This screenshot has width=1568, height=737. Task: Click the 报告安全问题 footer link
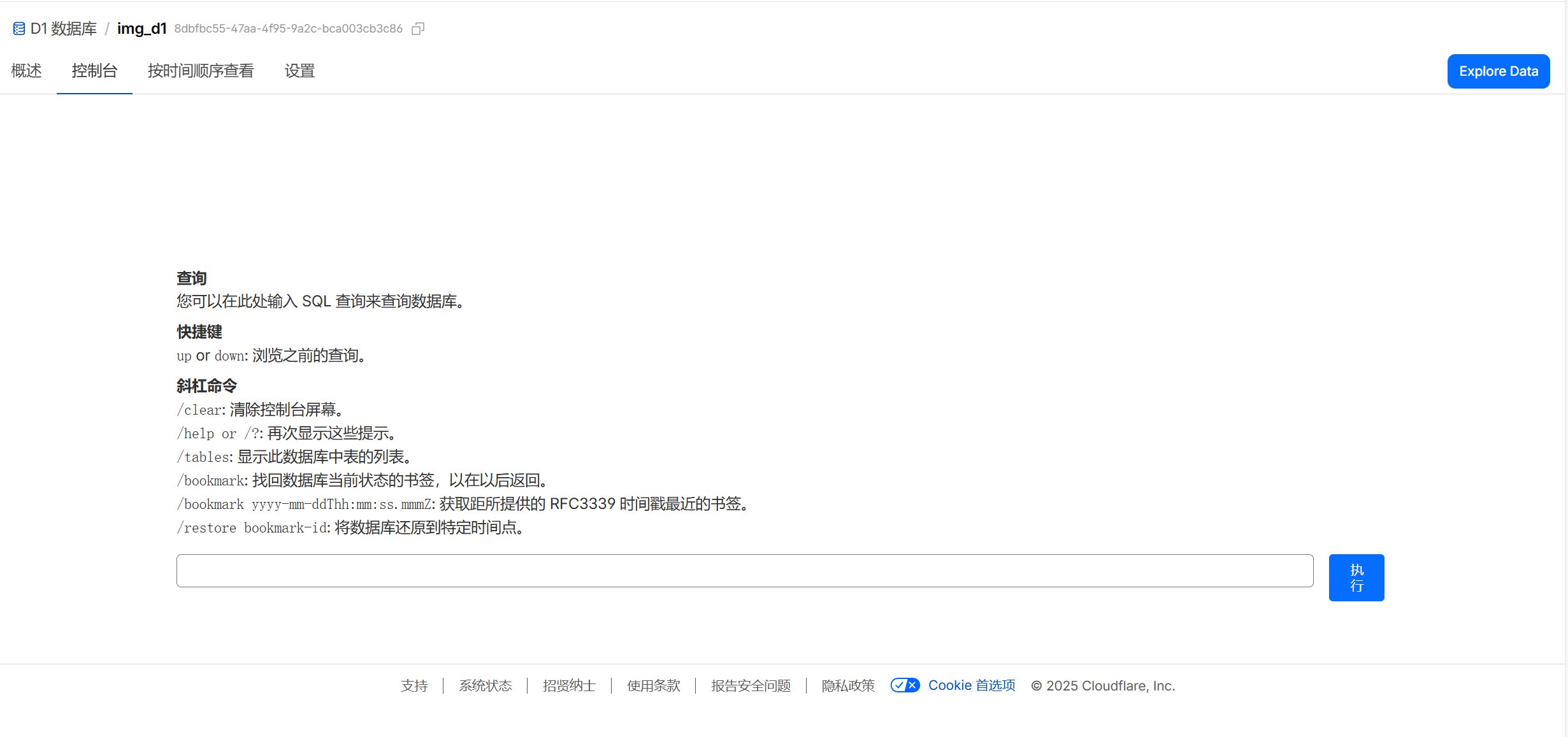click(751, 685)
